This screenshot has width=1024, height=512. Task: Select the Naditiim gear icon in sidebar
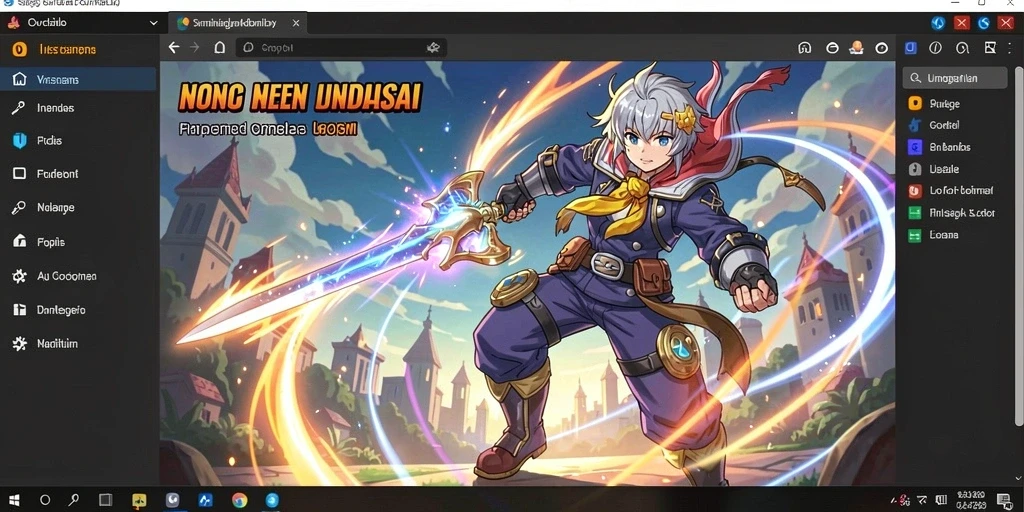click(19, 344)
